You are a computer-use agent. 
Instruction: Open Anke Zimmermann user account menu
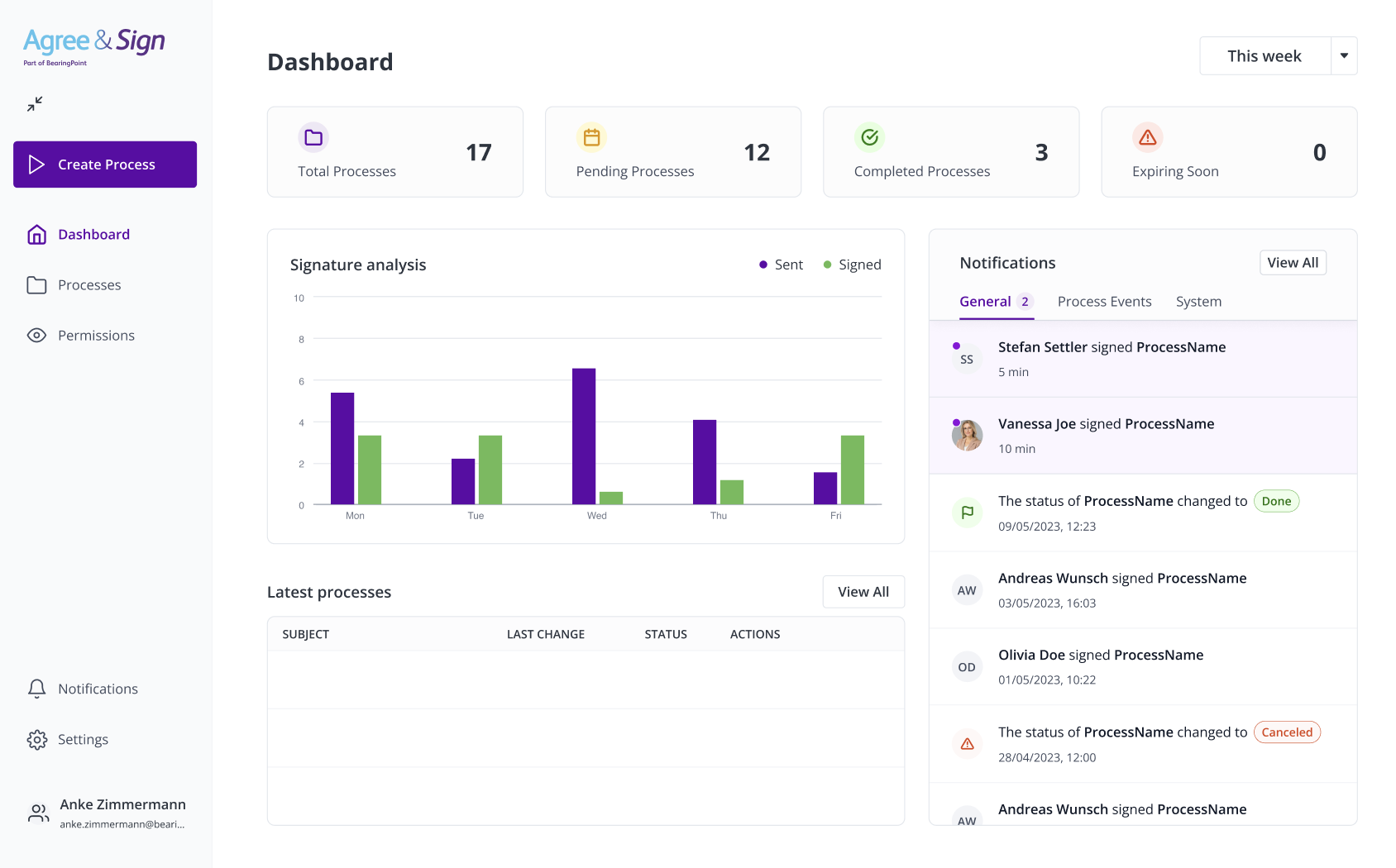pyautogui.click(x=105, y=813)
